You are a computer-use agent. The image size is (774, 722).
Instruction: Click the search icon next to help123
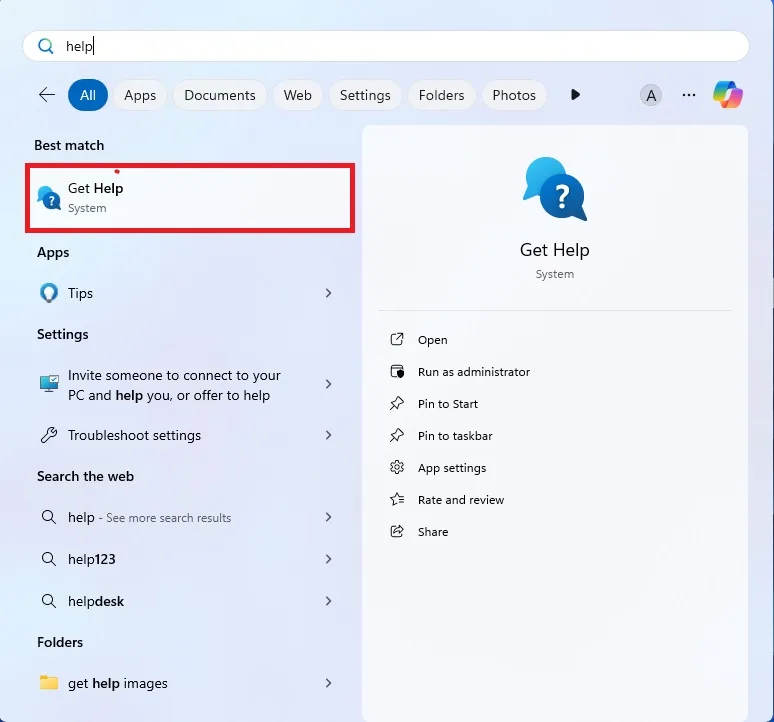point(49,559)
